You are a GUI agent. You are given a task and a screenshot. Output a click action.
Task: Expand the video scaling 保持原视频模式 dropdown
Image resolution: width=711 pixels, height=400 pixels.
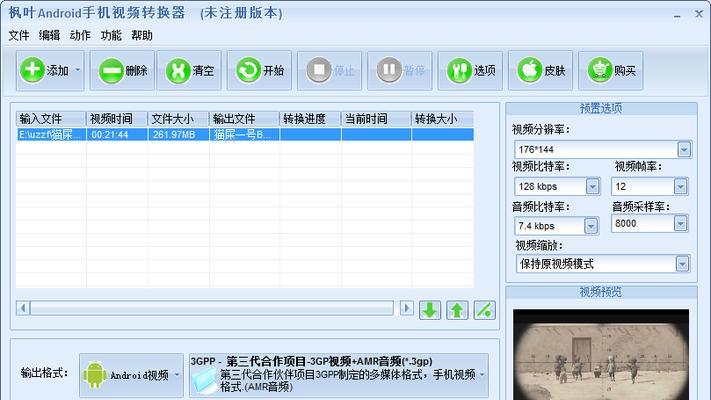682,264
